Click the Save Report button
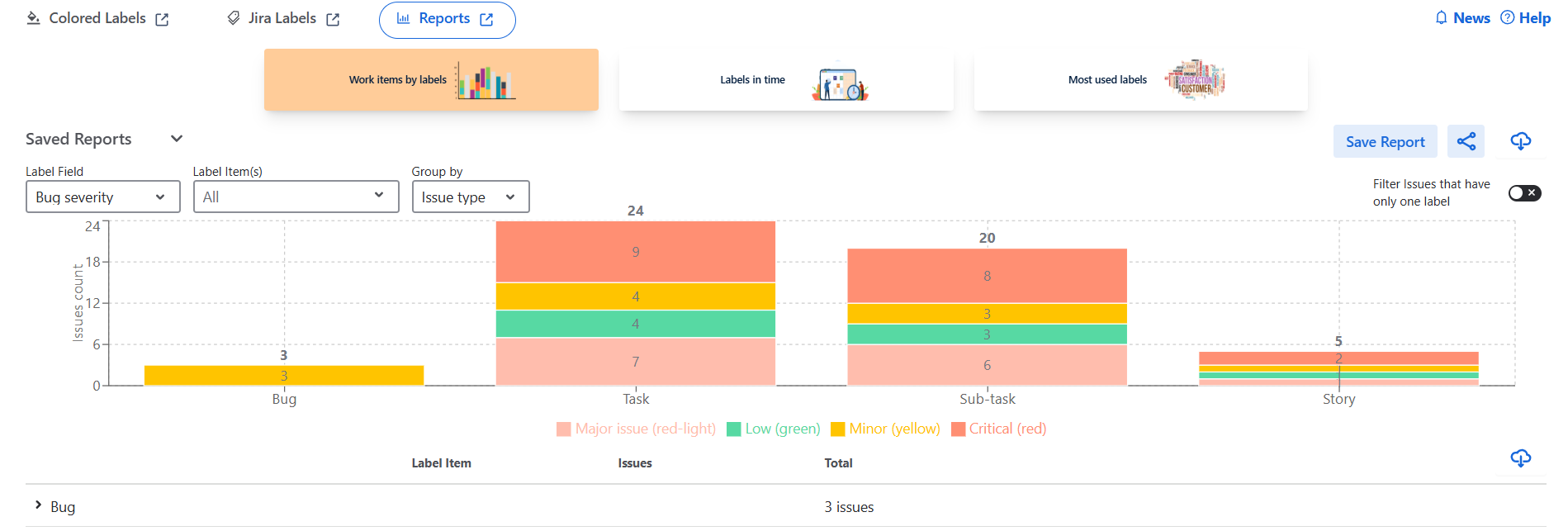 point(1385,142)
